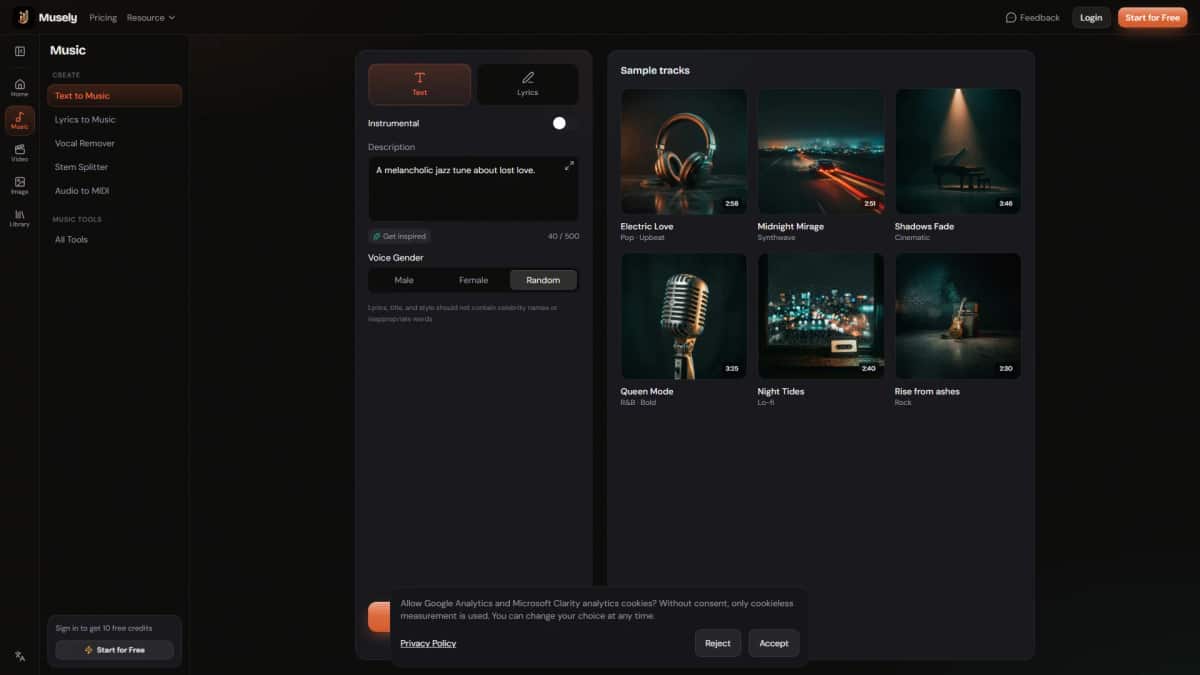1200x675 pixels.
Task: Click the Sample tracks heading
Action: (x=655, y=70)
